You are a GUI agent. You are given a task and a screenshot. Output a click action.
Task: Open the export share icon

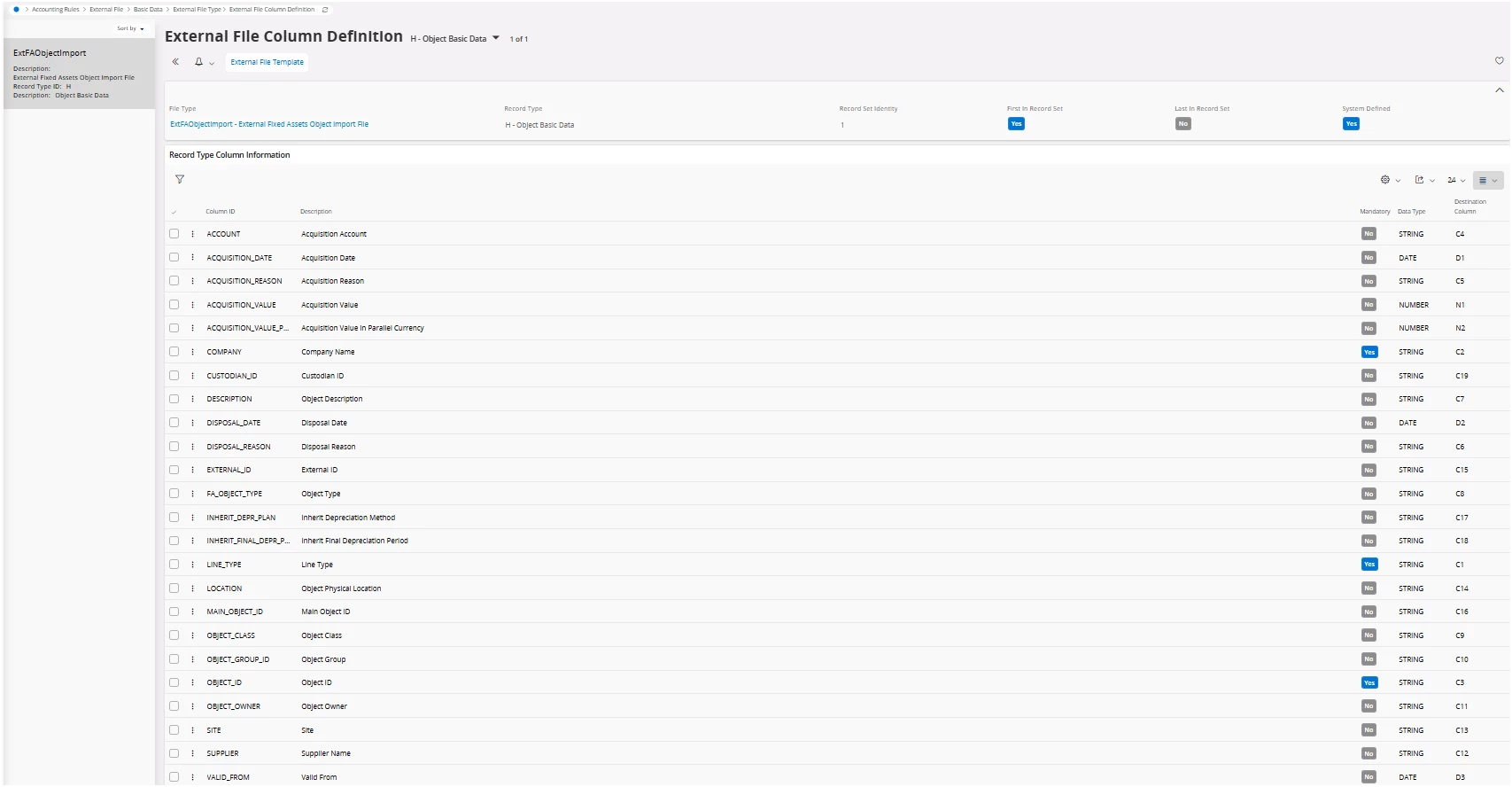point(1419,180)
